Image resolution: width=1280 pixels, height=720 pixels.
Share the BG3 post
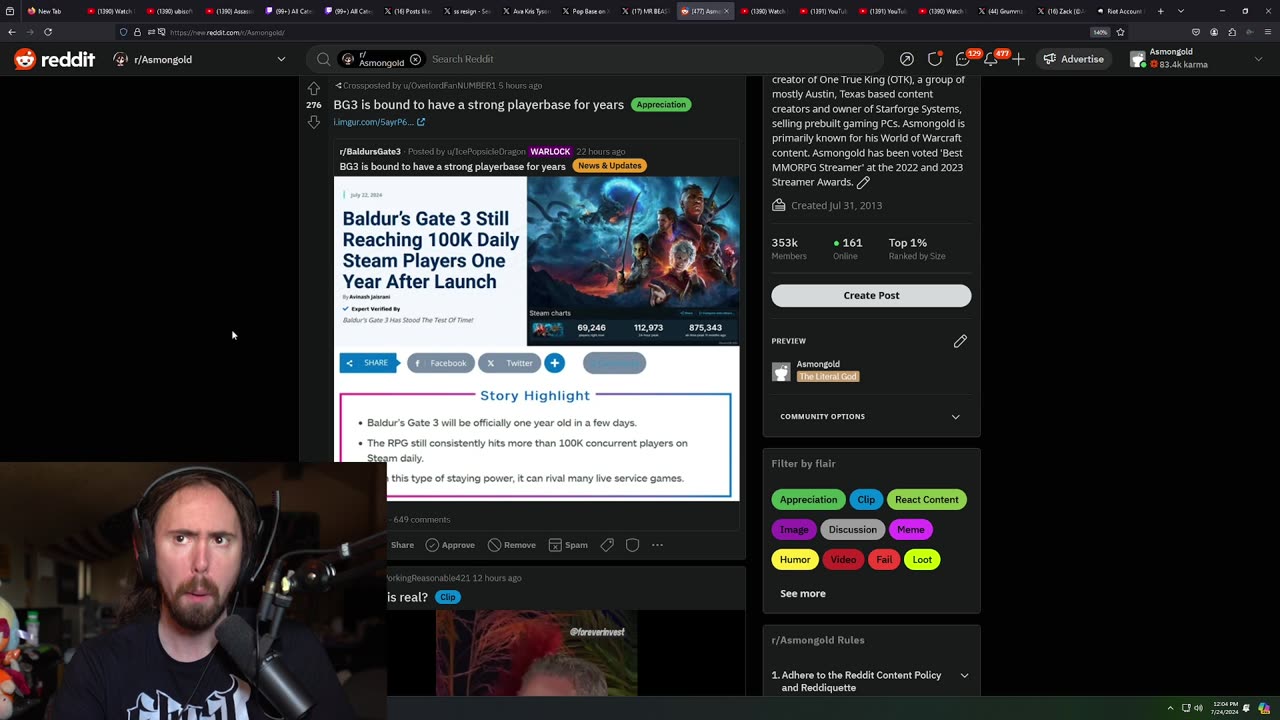point(400,545)
